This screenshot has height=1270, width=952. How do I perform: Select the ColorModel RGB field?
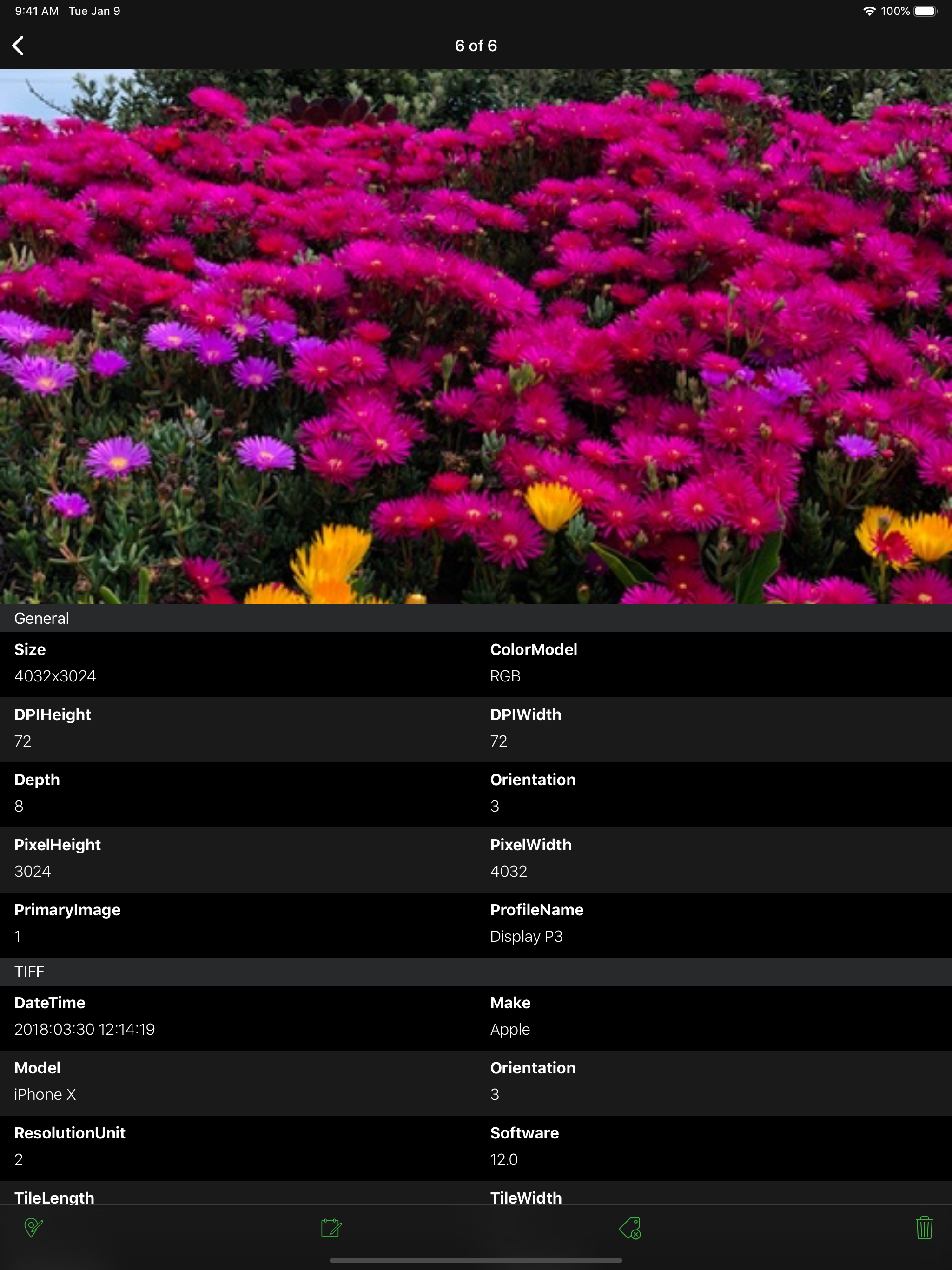coord(505,676)
